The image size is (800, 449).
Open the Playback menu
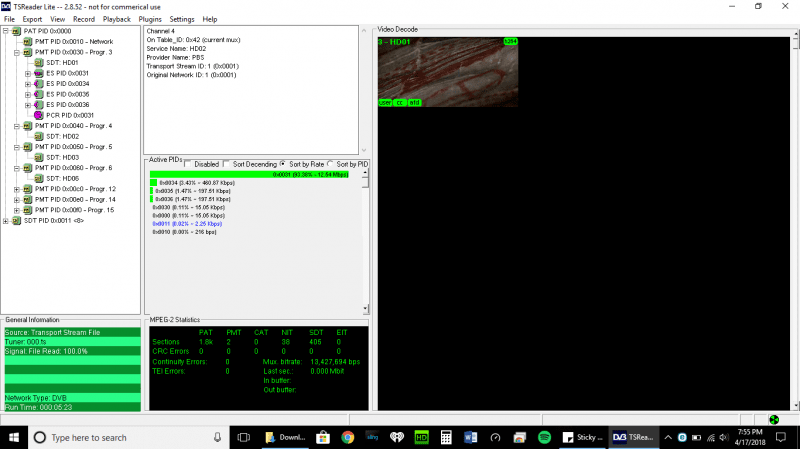point(116,19)
